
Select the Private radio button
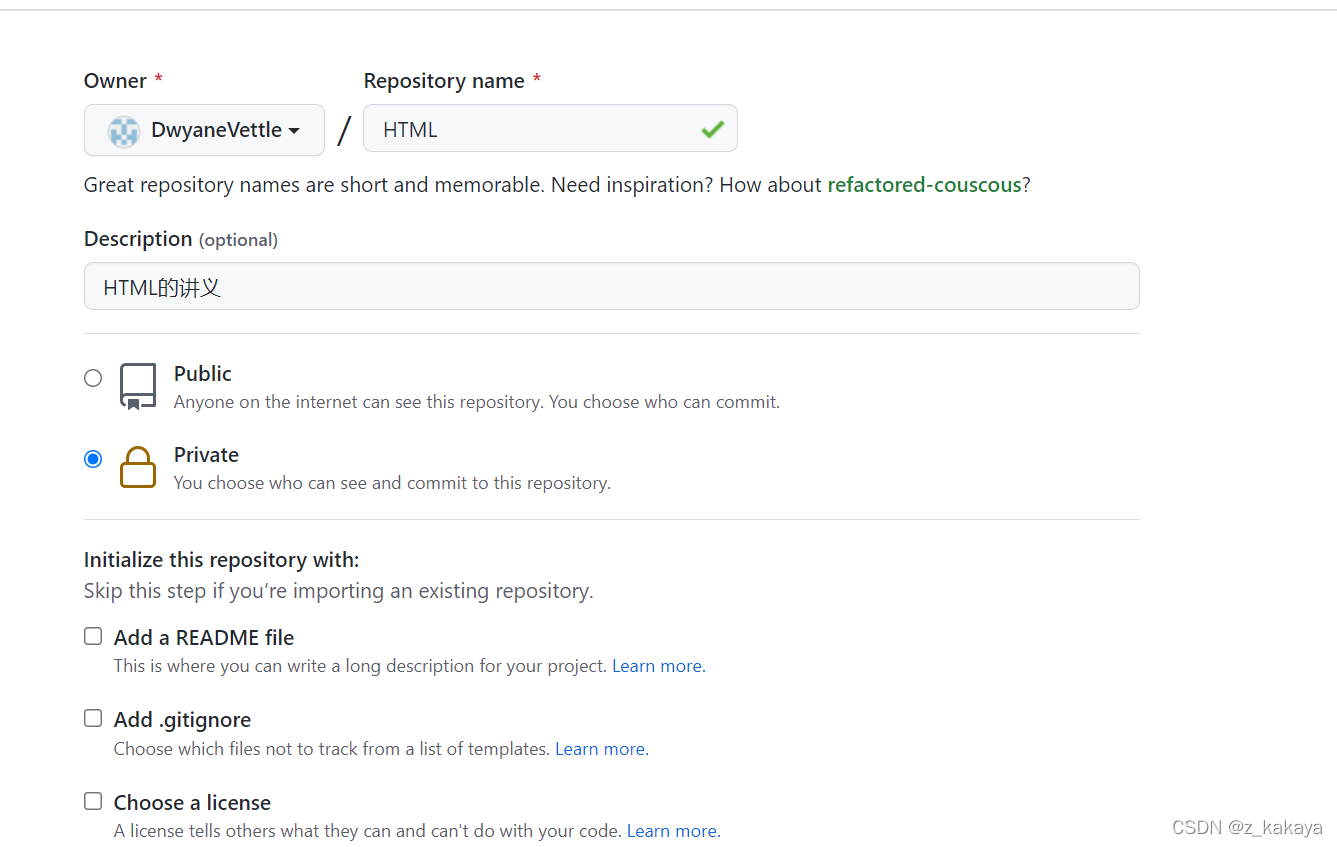[93, 459]
